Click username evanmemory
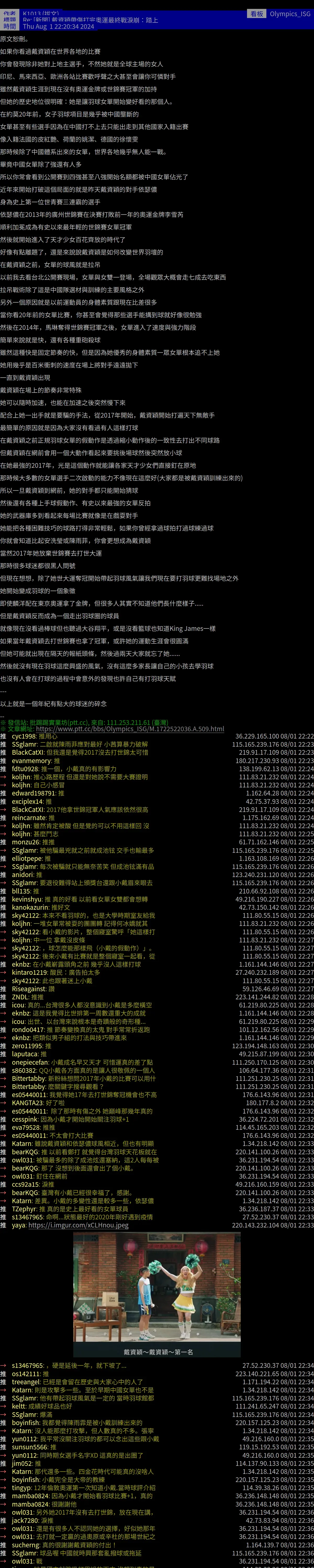The width and height of the screenshot is (314, 1568). pyautogui.click(x=32, y=761)
